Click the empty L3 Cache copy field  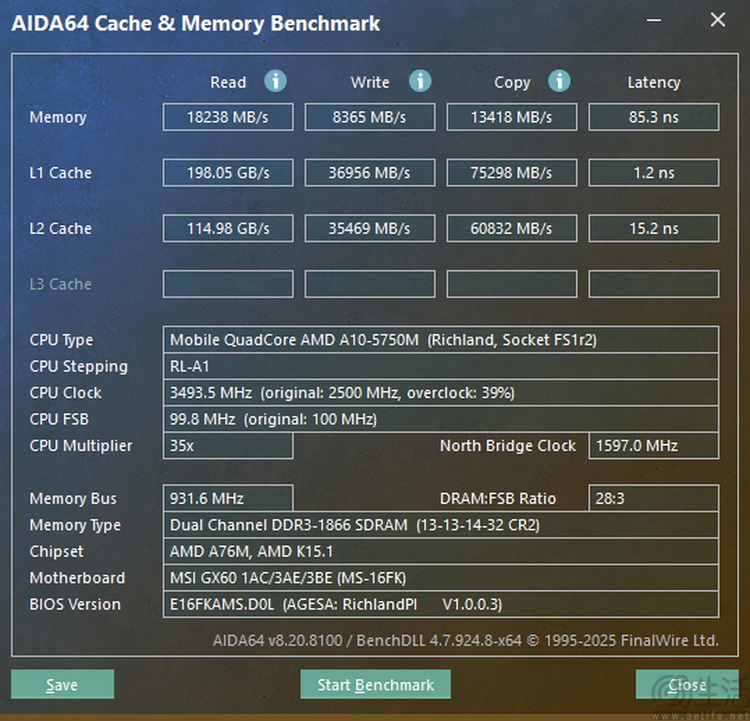[512, 284]
